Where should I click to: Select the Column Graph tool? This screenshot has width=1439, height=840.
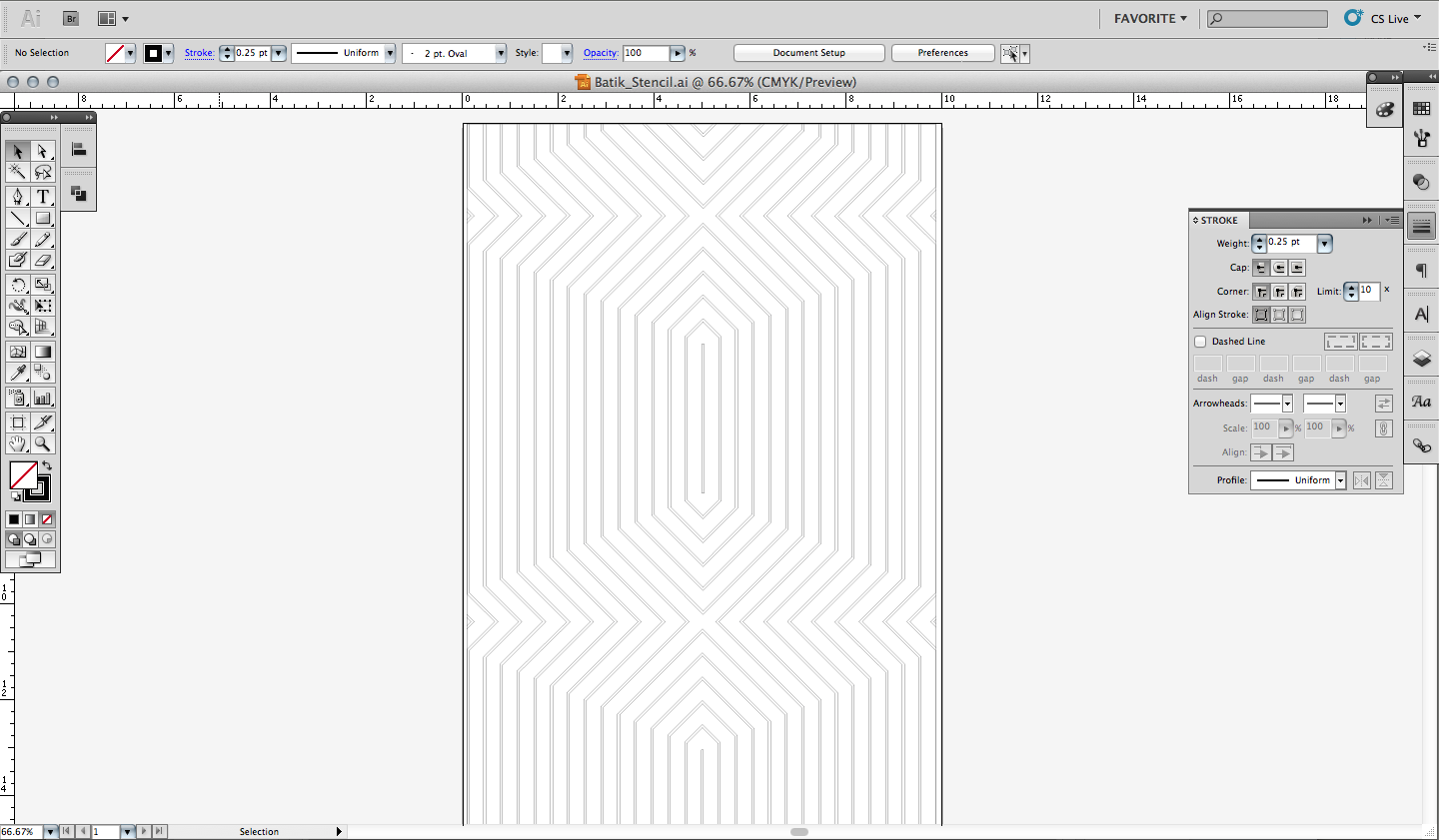tap(43, 398)
